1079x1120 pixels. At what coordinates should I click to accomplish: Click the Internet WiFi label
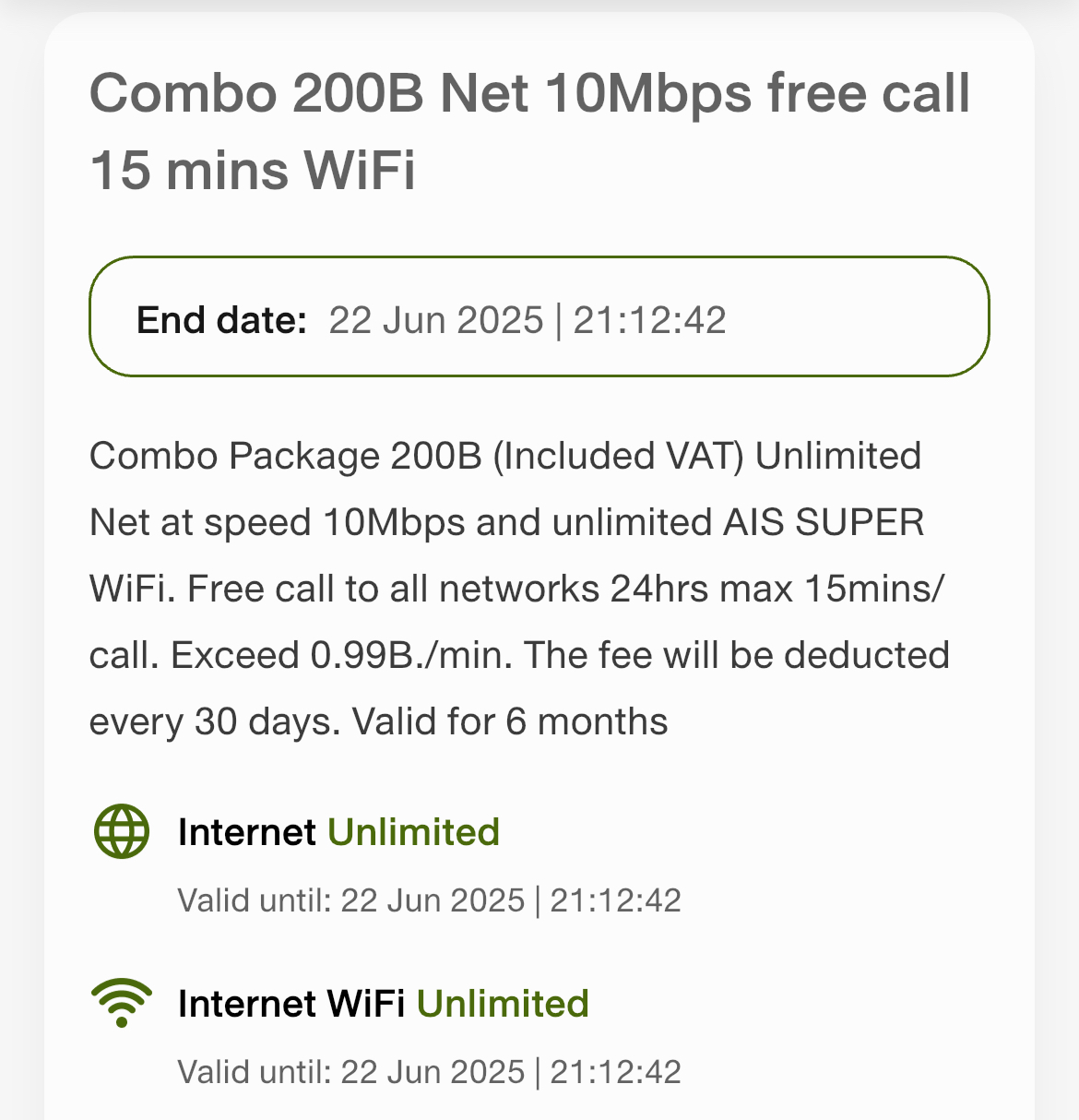pyautogui.click(x=291, y=1004)
